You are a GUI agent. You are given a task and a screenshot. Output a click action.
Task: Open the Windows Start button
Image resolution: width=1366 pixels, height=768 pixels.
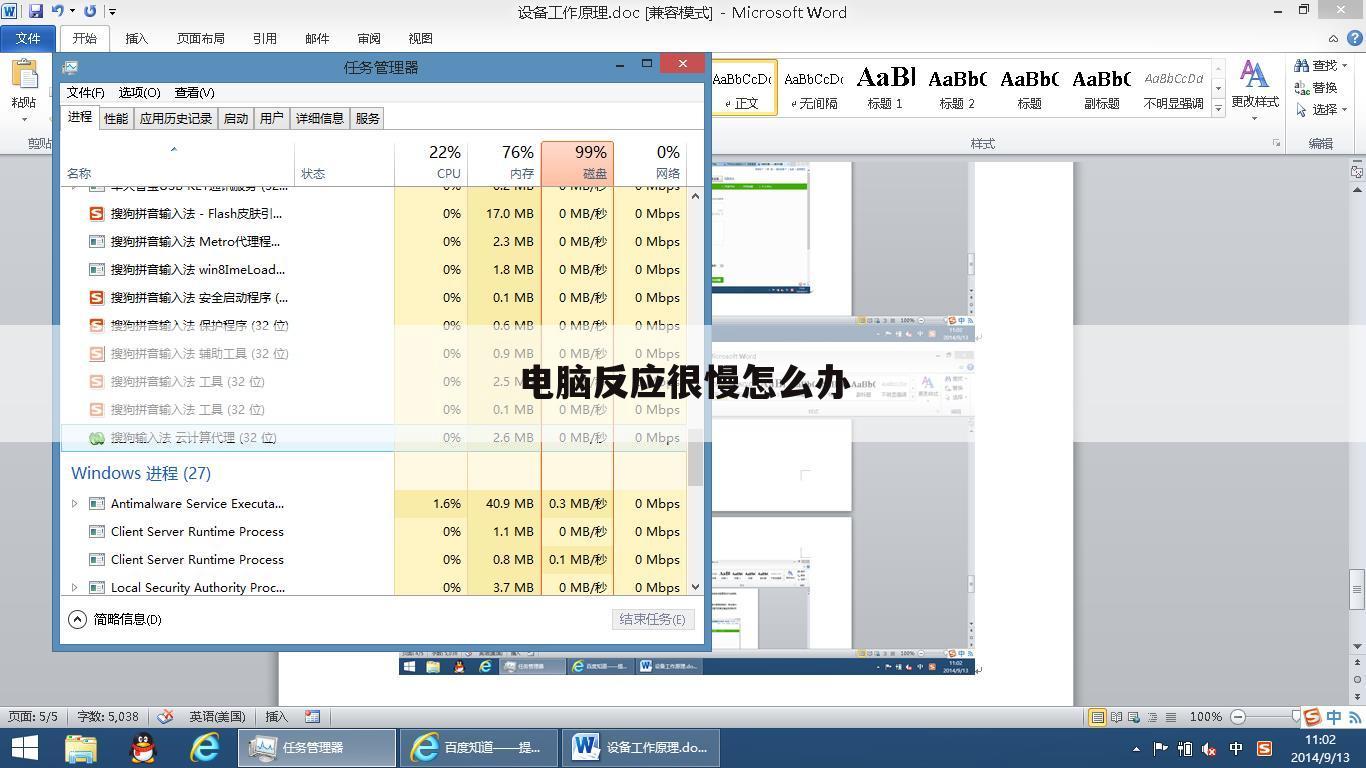click(25, 747)
